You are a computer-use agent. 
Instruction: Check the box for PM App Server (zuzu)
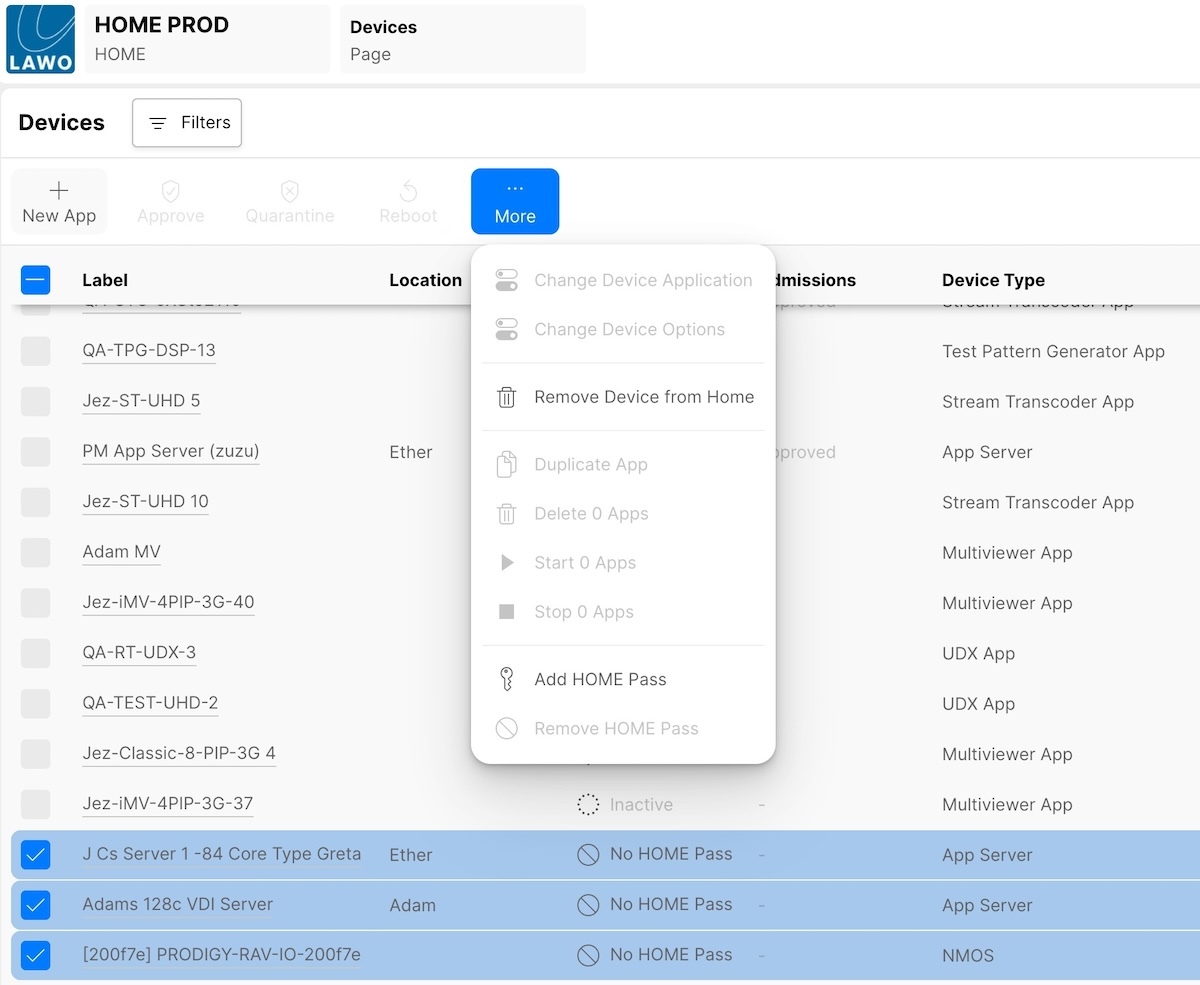tap(36, 452)
